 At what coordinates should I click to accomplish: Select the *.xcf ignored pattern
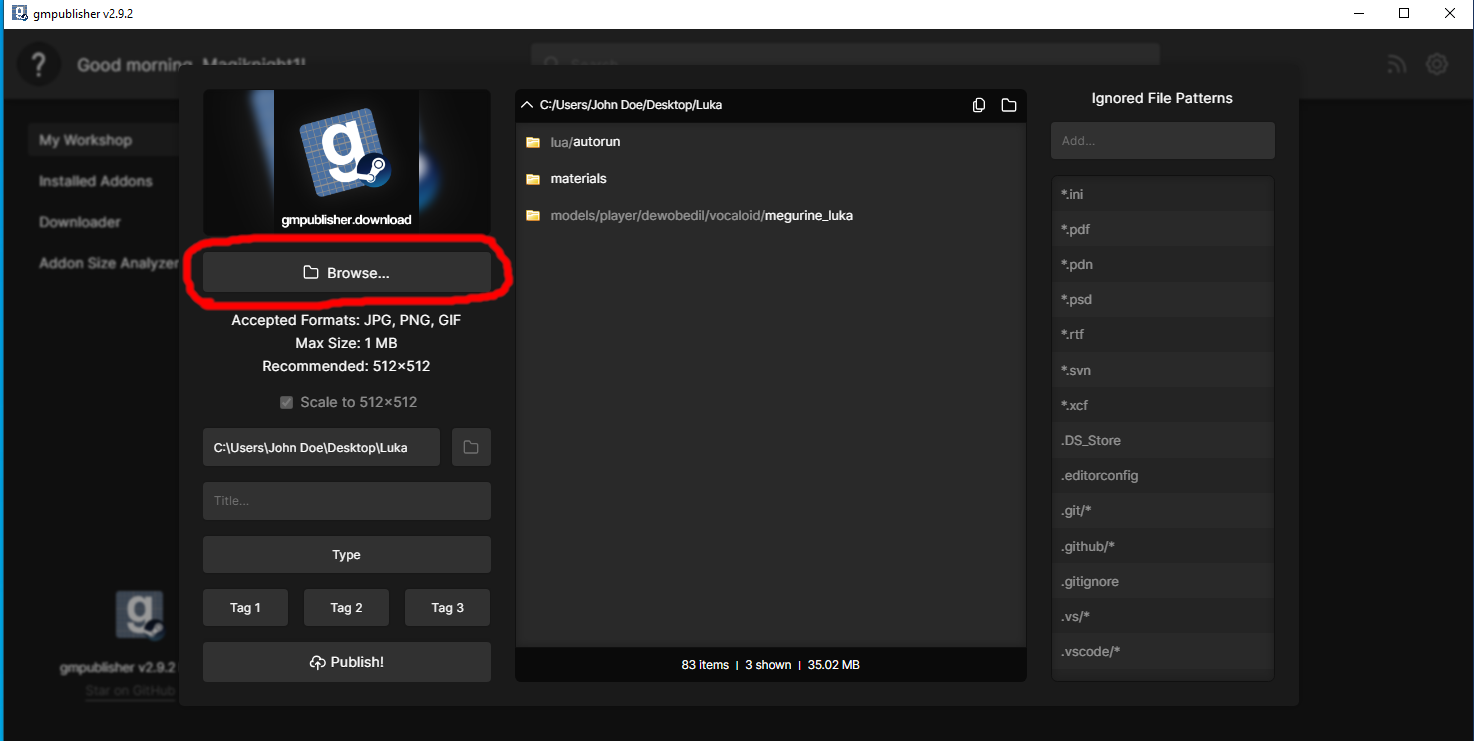pos(1163,405)
